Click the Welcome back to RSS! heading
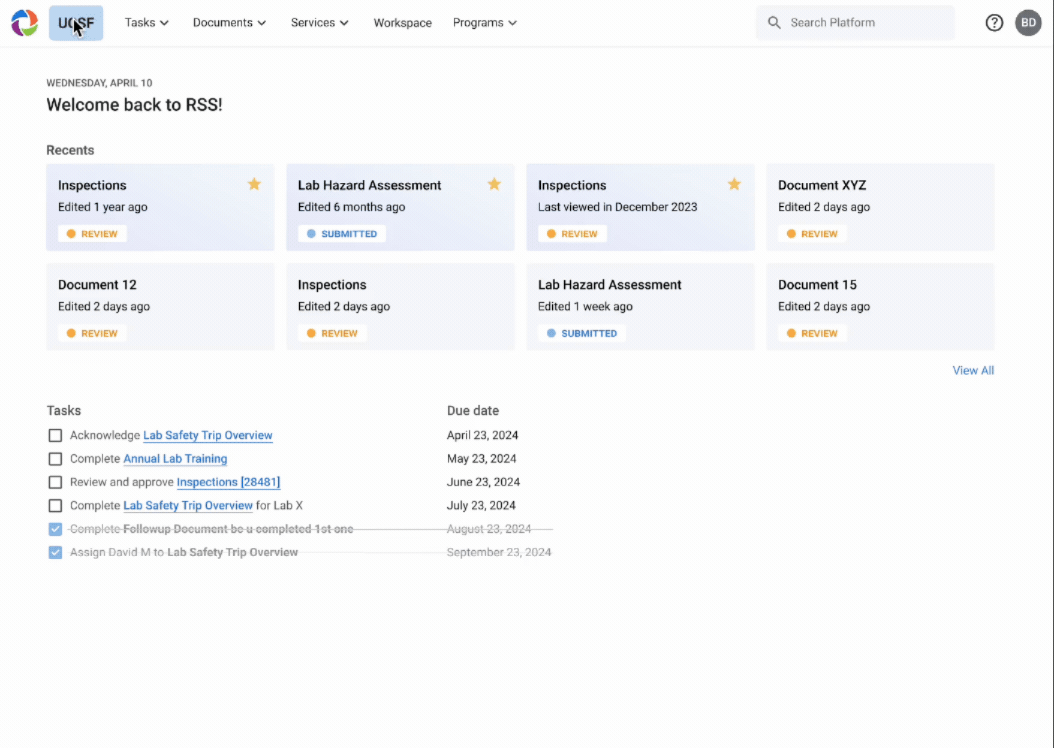 (x=134, y=105)
